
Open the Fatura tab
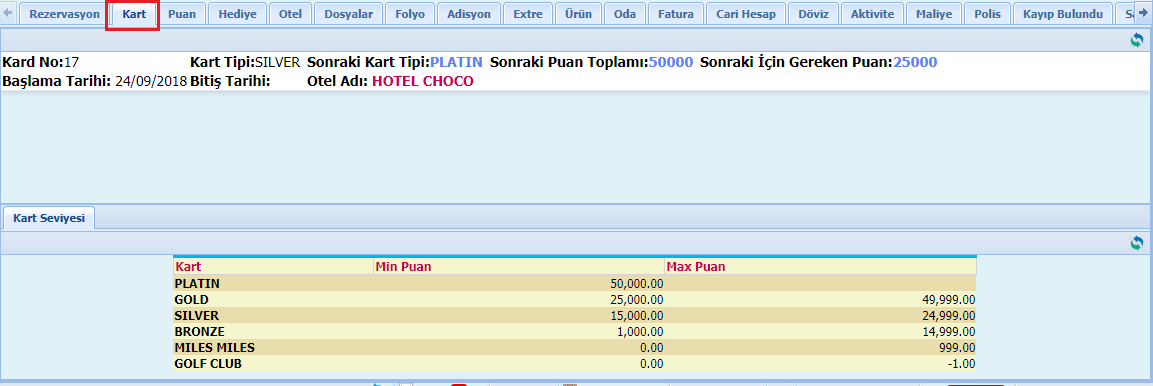click(x=676, y=14)
